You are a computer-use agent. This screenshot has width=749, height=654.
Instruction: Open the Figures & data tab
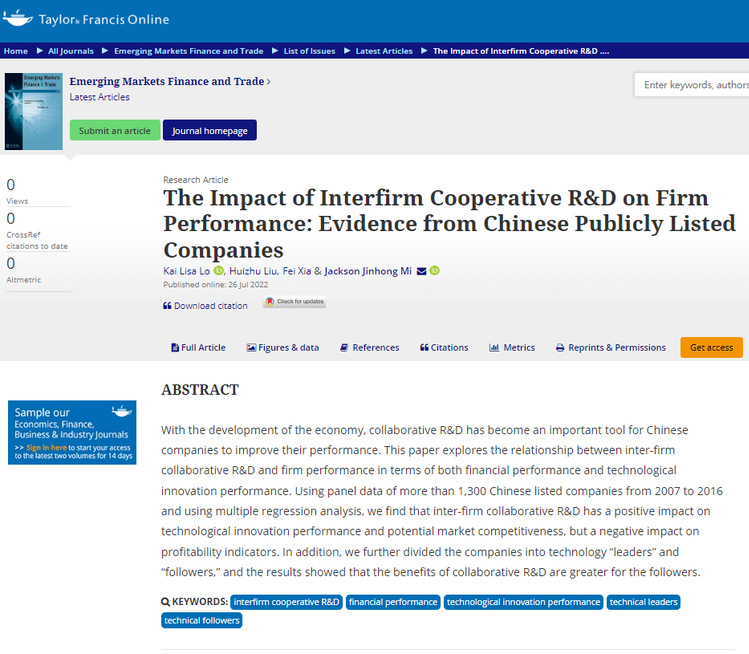[283, 348]
